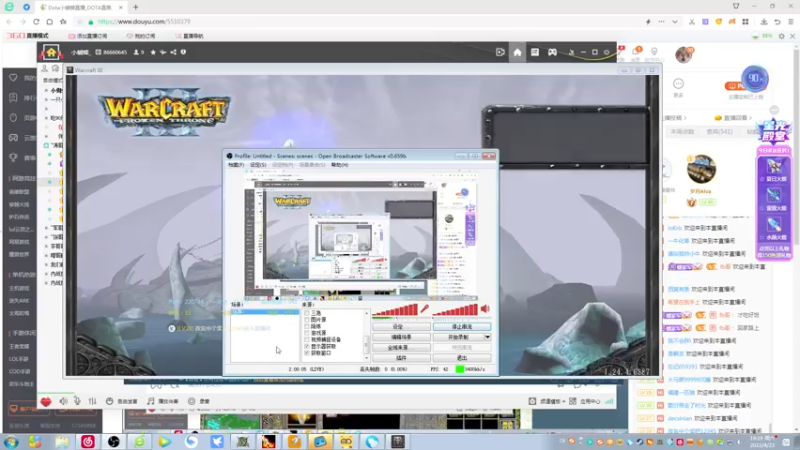The height and width of the screenshot is (450, 800).
Task: Click the OBS exit button
Action: point(462,358)
